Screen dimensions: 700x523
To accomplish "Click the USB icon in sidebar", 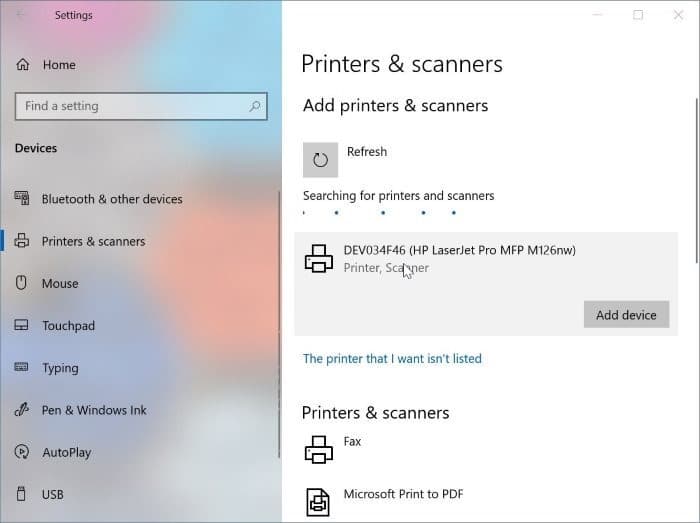I will [x=21, y=494].
